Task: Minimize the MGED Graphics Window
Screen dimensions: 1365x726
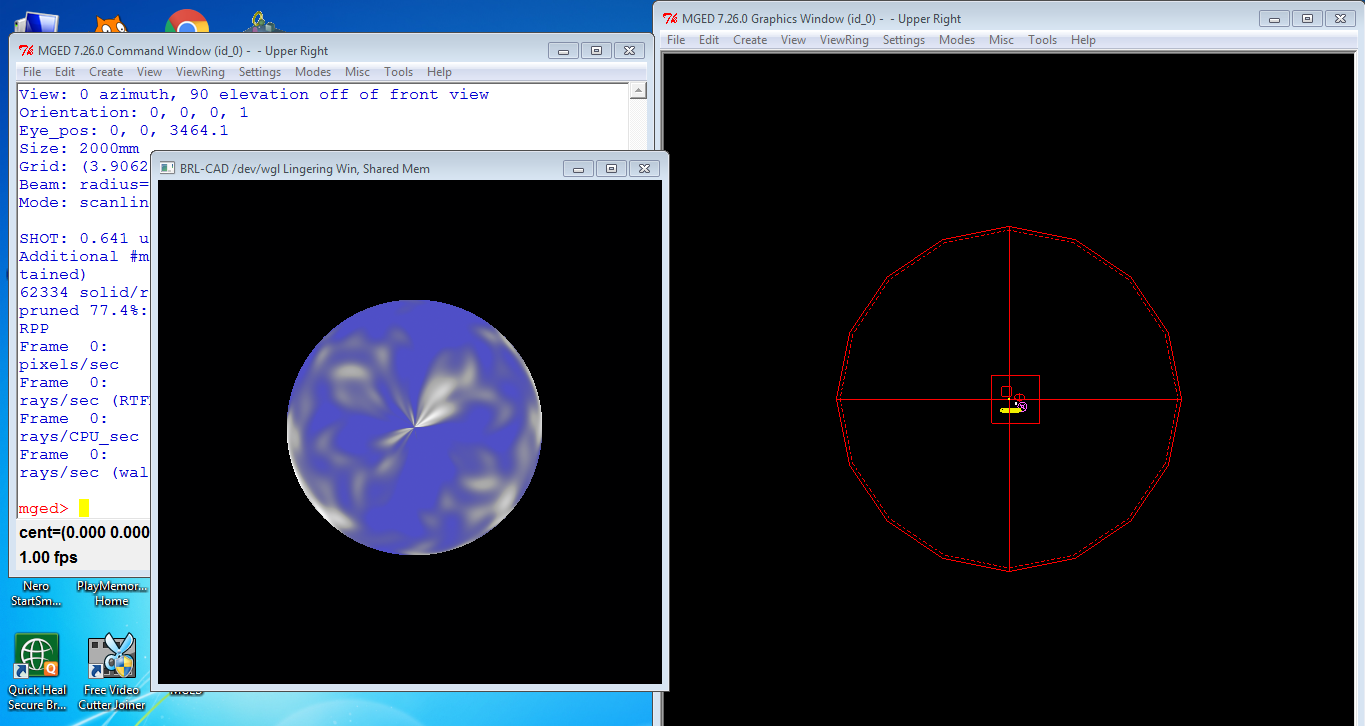Action: pyautogui.click(x=1273, y=18)
